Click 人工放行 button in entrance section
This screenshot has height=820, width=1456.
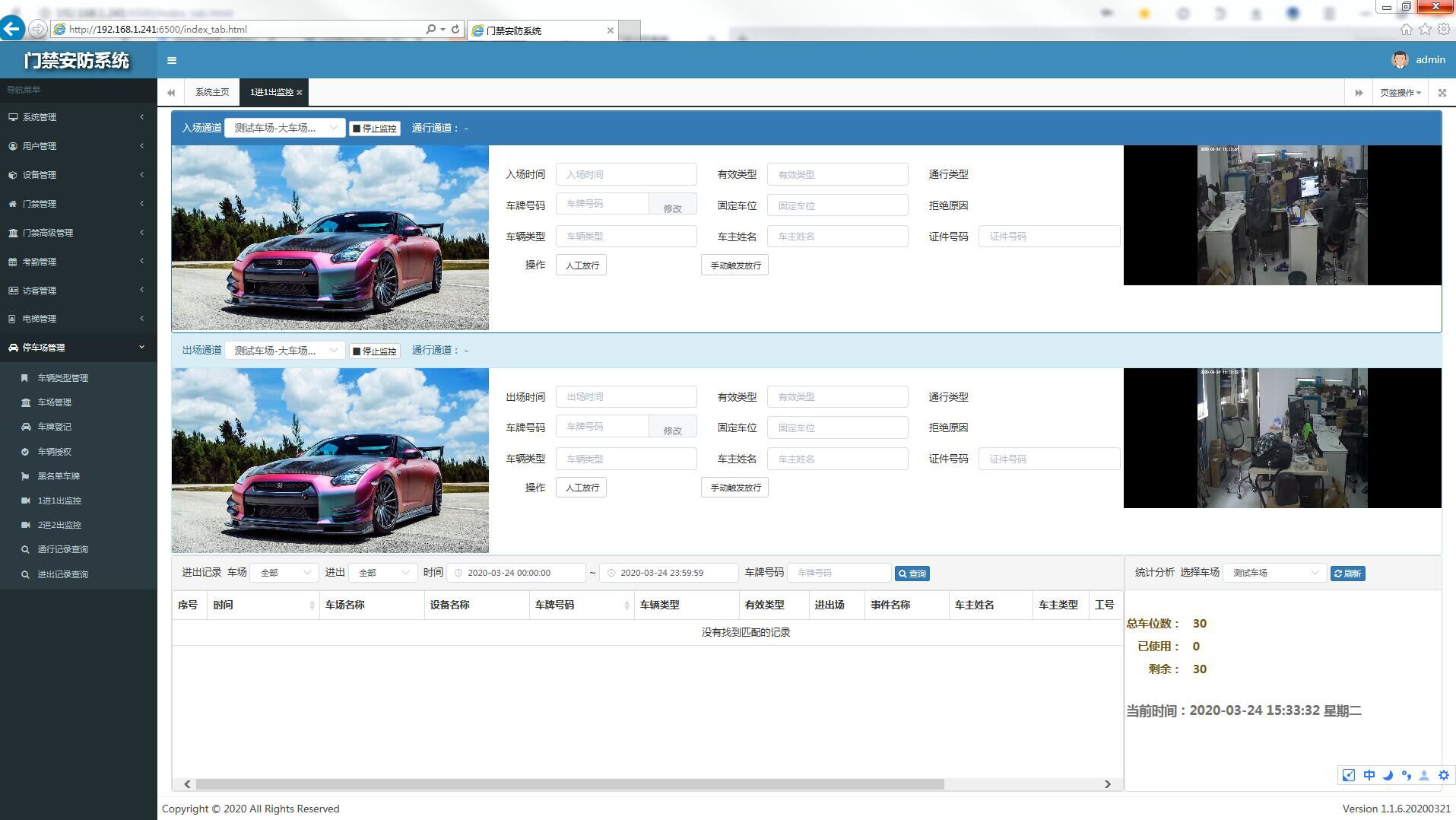[x=582, y=265]
